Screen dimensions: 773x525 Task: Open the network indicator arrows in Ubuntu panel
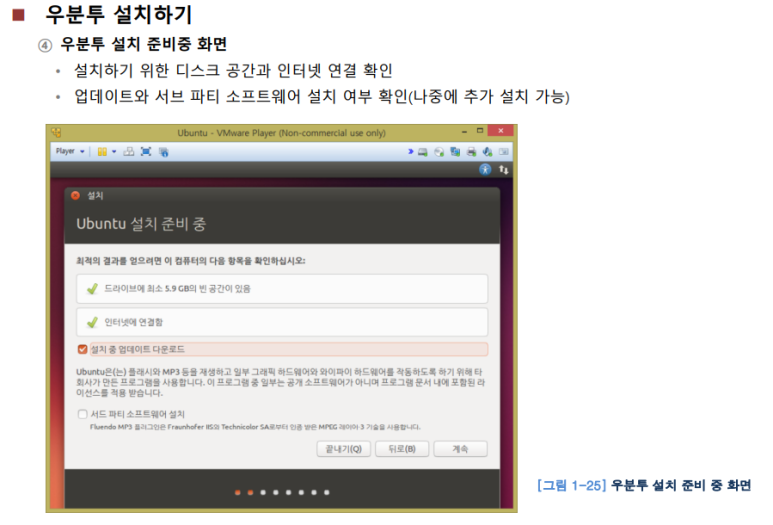coord(503,170)
